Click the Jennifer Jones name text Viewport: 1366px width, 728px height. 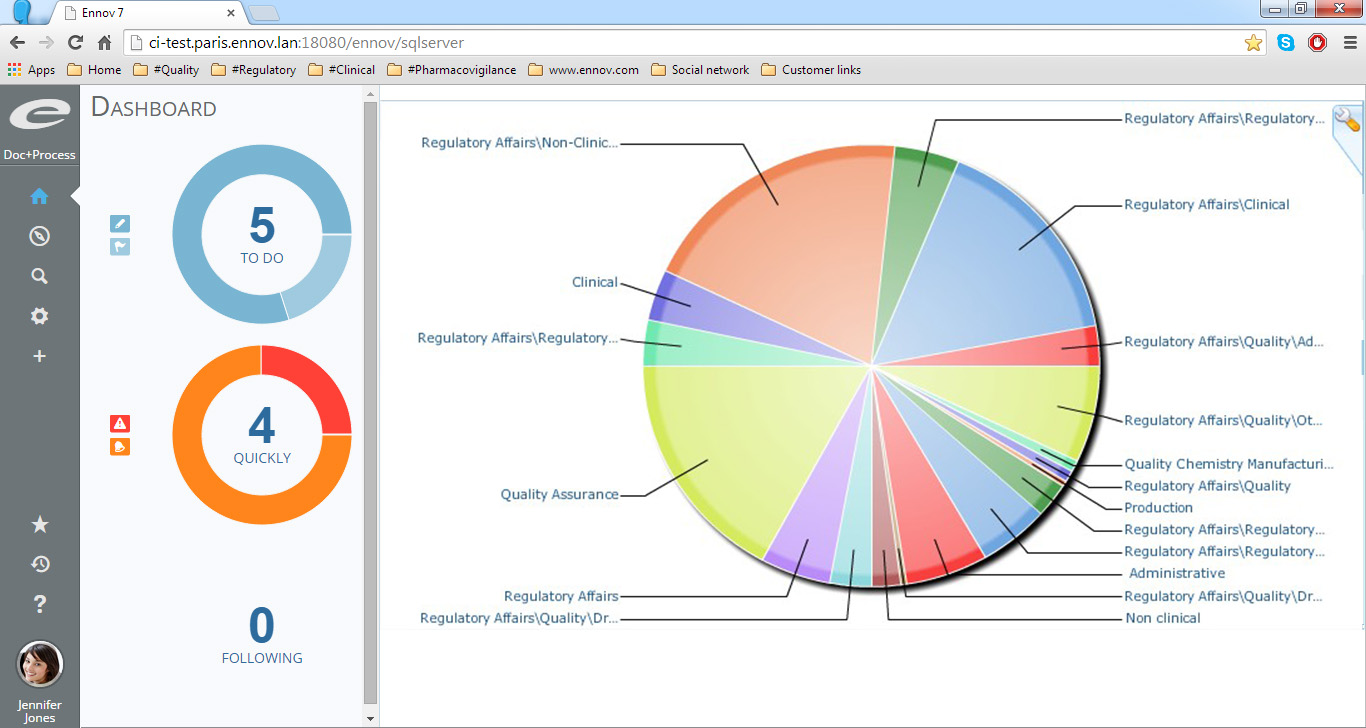click(x=40, y=711)
